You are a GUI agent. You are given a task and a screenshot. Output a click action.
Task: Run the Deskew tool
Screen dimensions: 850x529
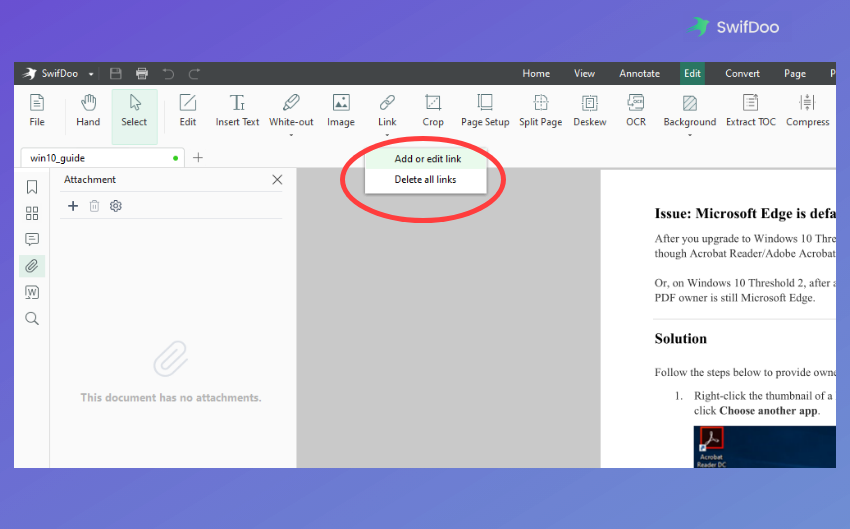click(x=590, y=111)
